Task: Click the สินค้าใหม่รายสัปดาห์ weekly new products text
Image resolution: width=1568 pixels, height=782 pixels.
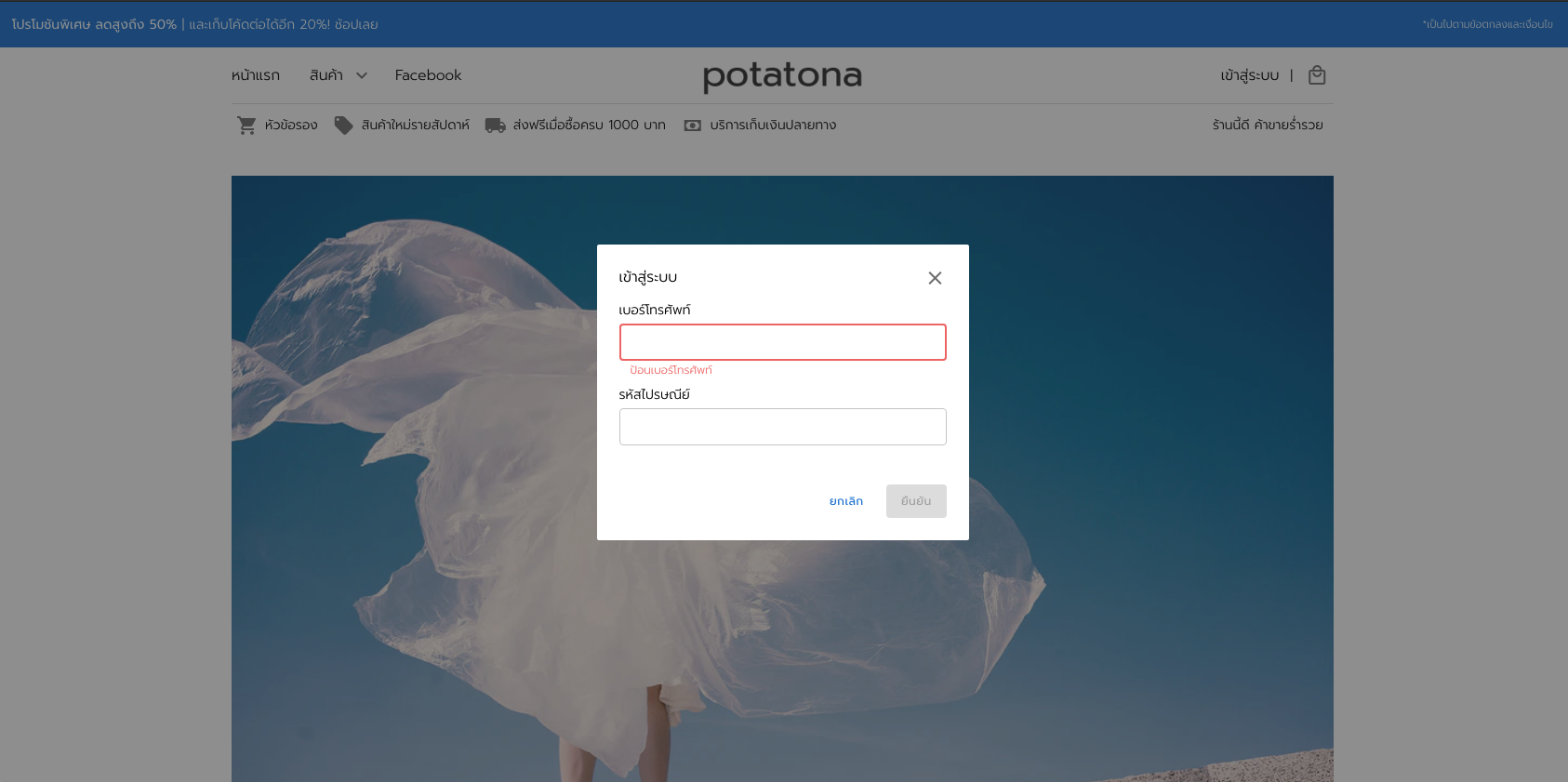Action: 415,126
